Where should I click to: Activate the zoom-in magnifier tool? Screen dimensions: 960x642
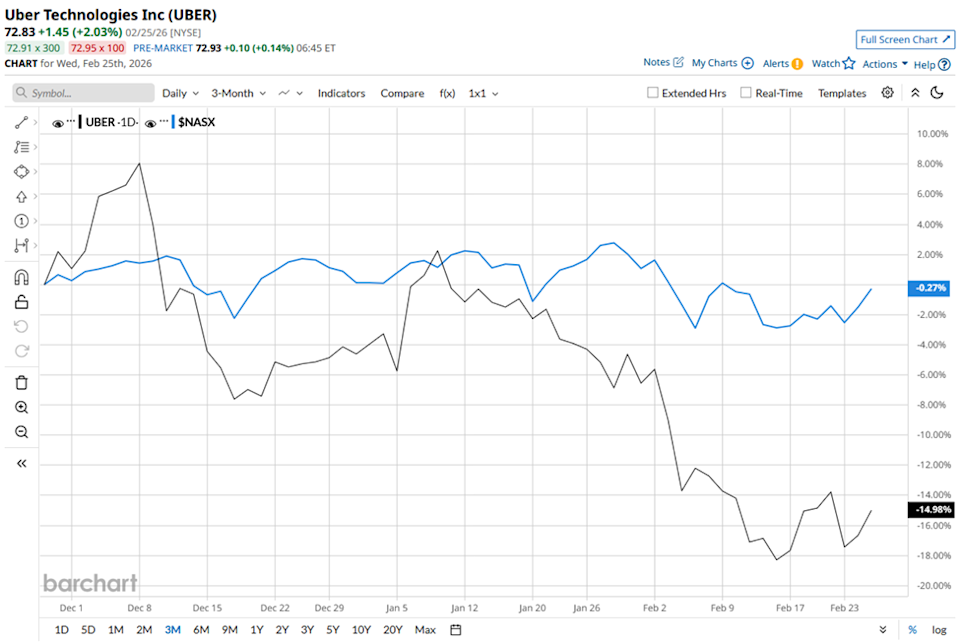(x=22, y=407)
